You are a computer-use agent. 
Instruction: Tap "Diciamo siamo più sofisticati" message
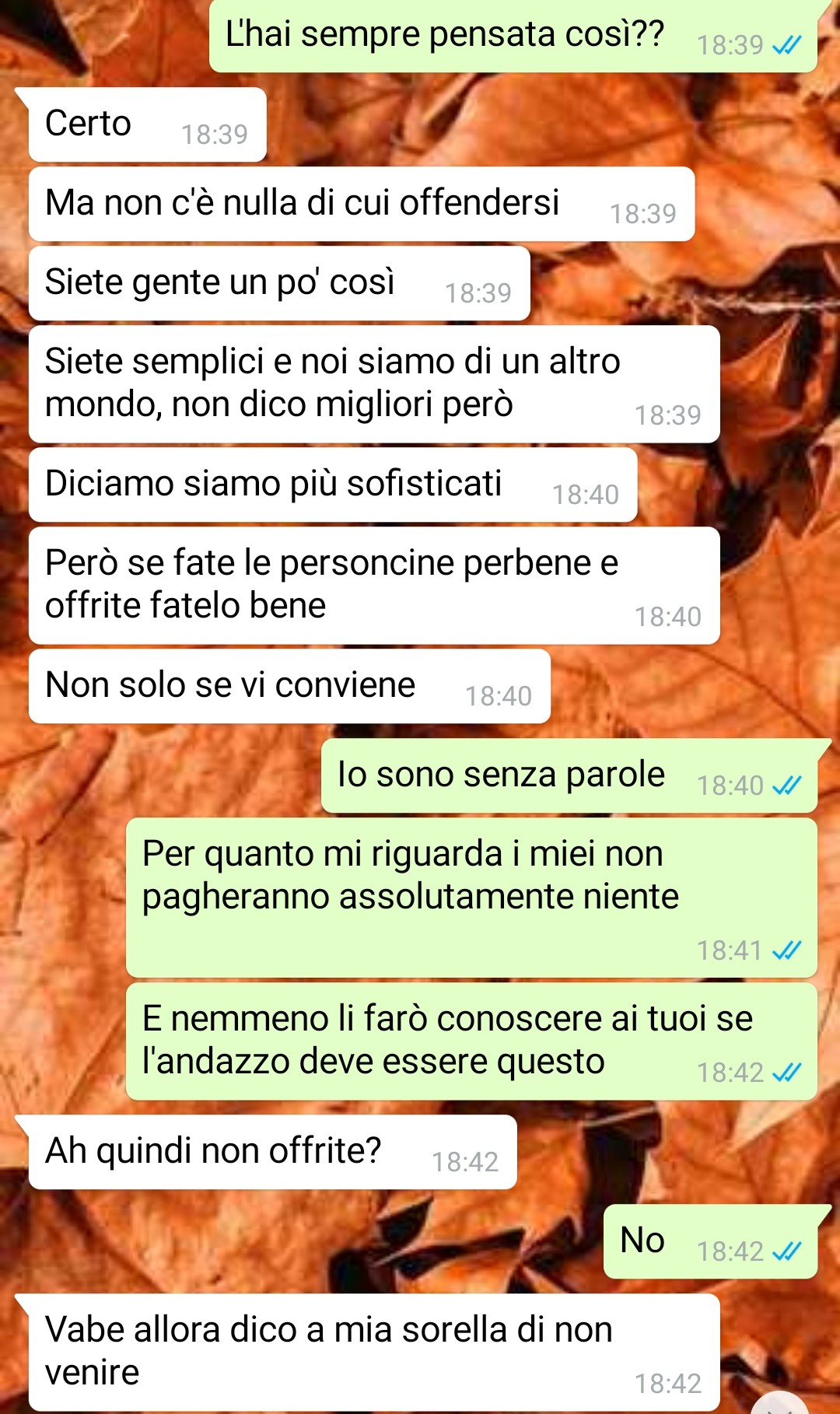[333, 485]
